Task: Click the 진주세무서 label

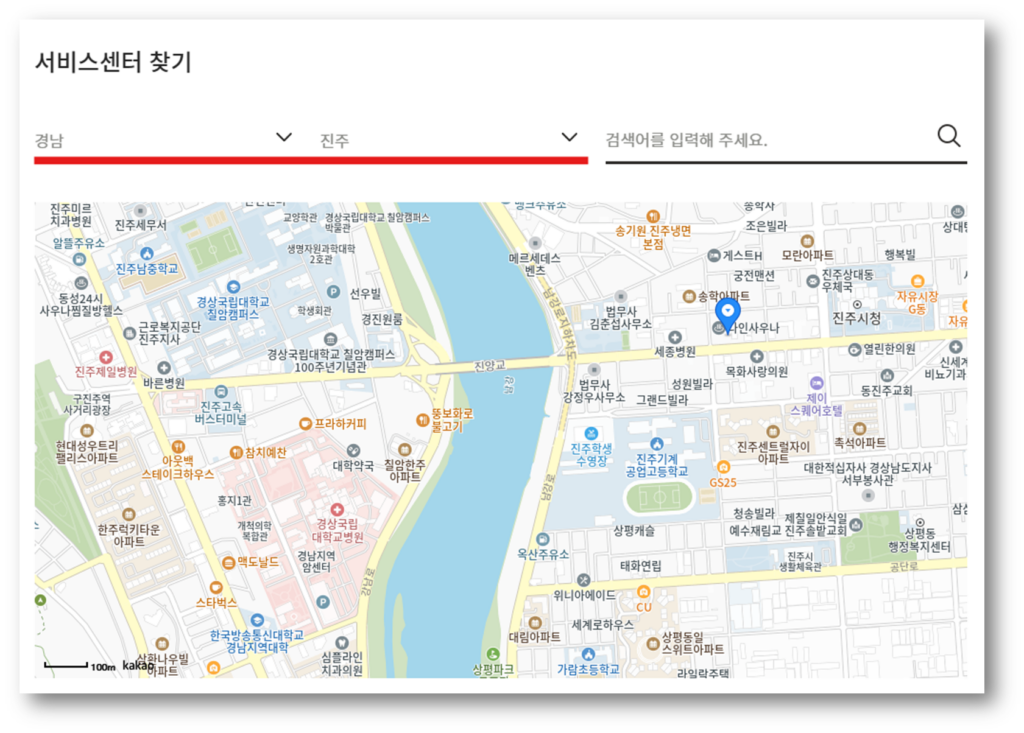Action: (140, 225)
